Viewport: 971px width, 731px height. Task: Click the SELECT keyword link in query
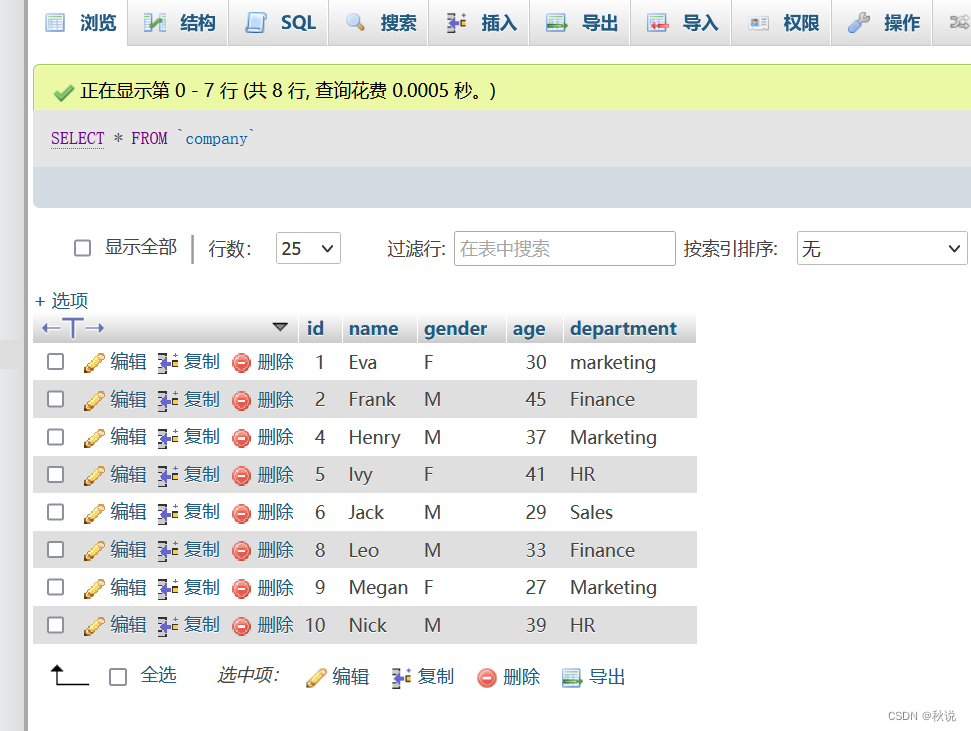77,138
